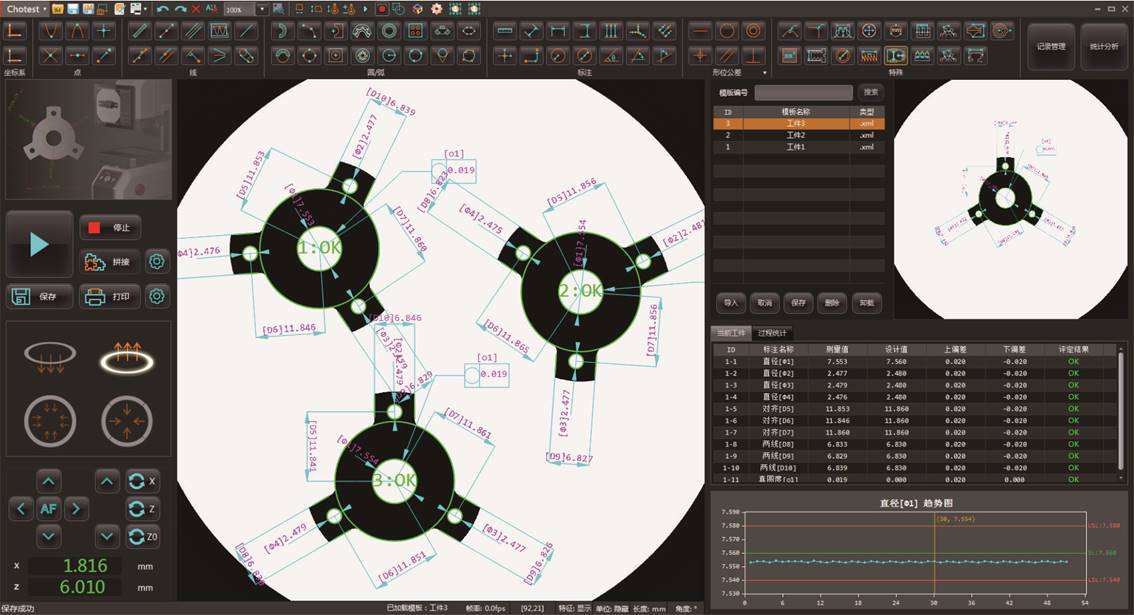Reset the Z axis with refresh Z button
The image size is (1134, 615).
[142, 509]
